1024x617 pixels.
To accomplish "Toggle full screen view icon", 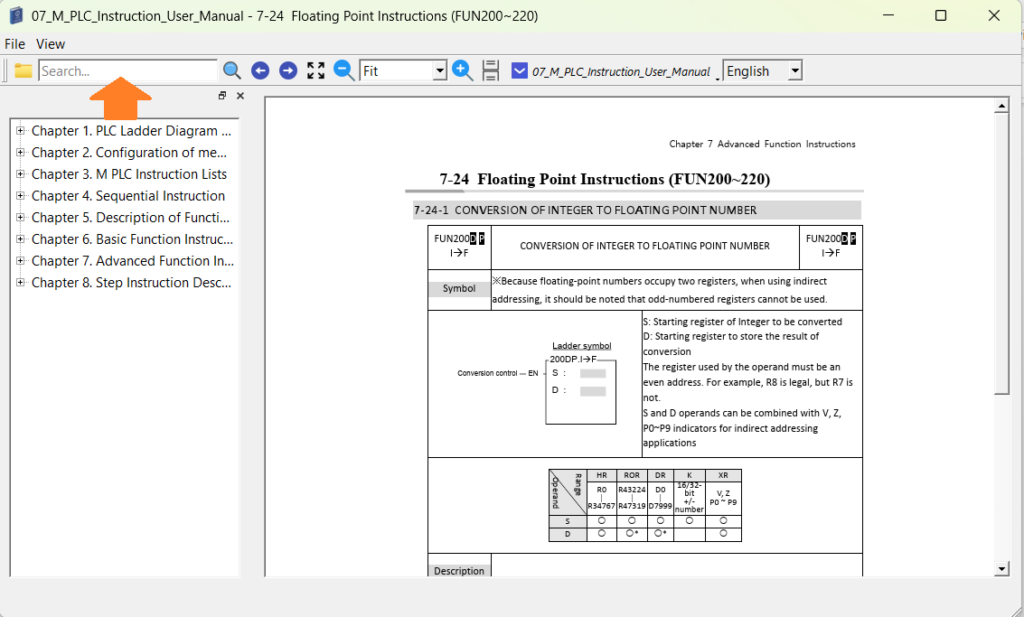I will pyautogui.click(x=316, y=71).
